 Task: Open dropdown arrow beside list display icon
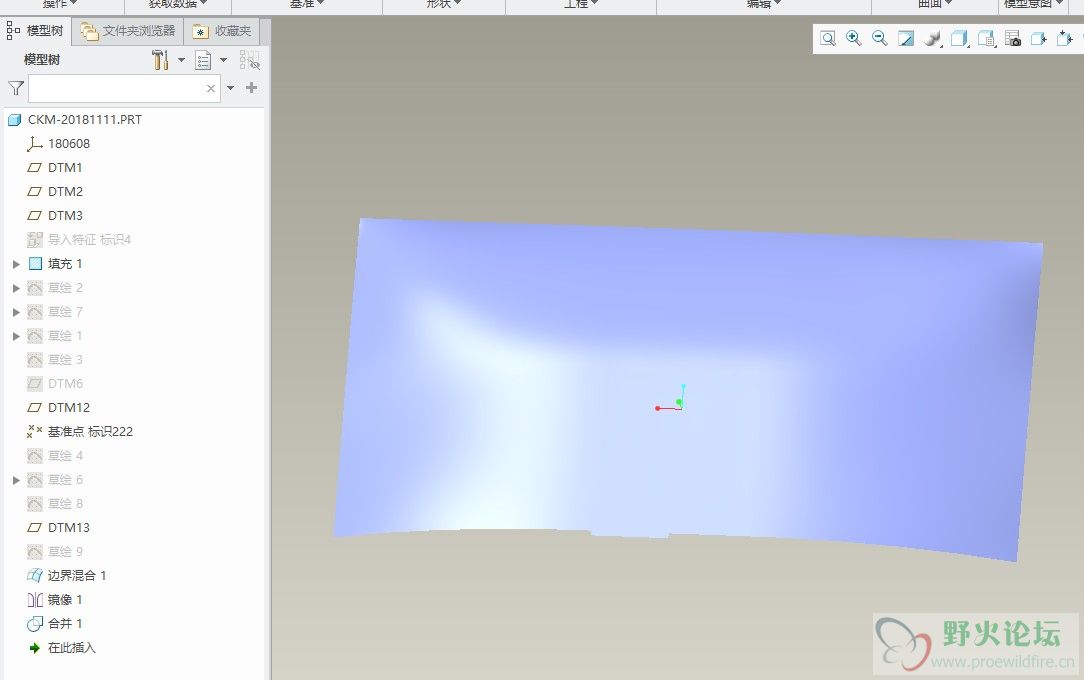pos(223,60)
